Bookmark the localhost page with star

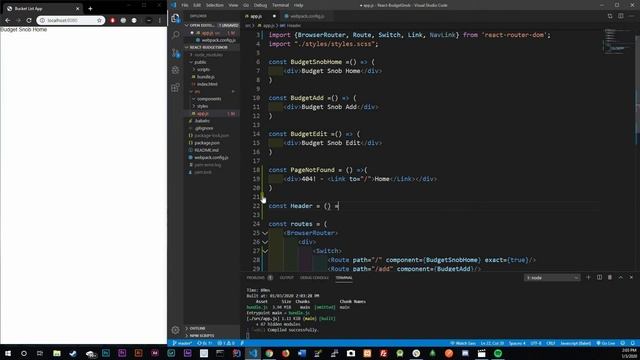point(99,20)
